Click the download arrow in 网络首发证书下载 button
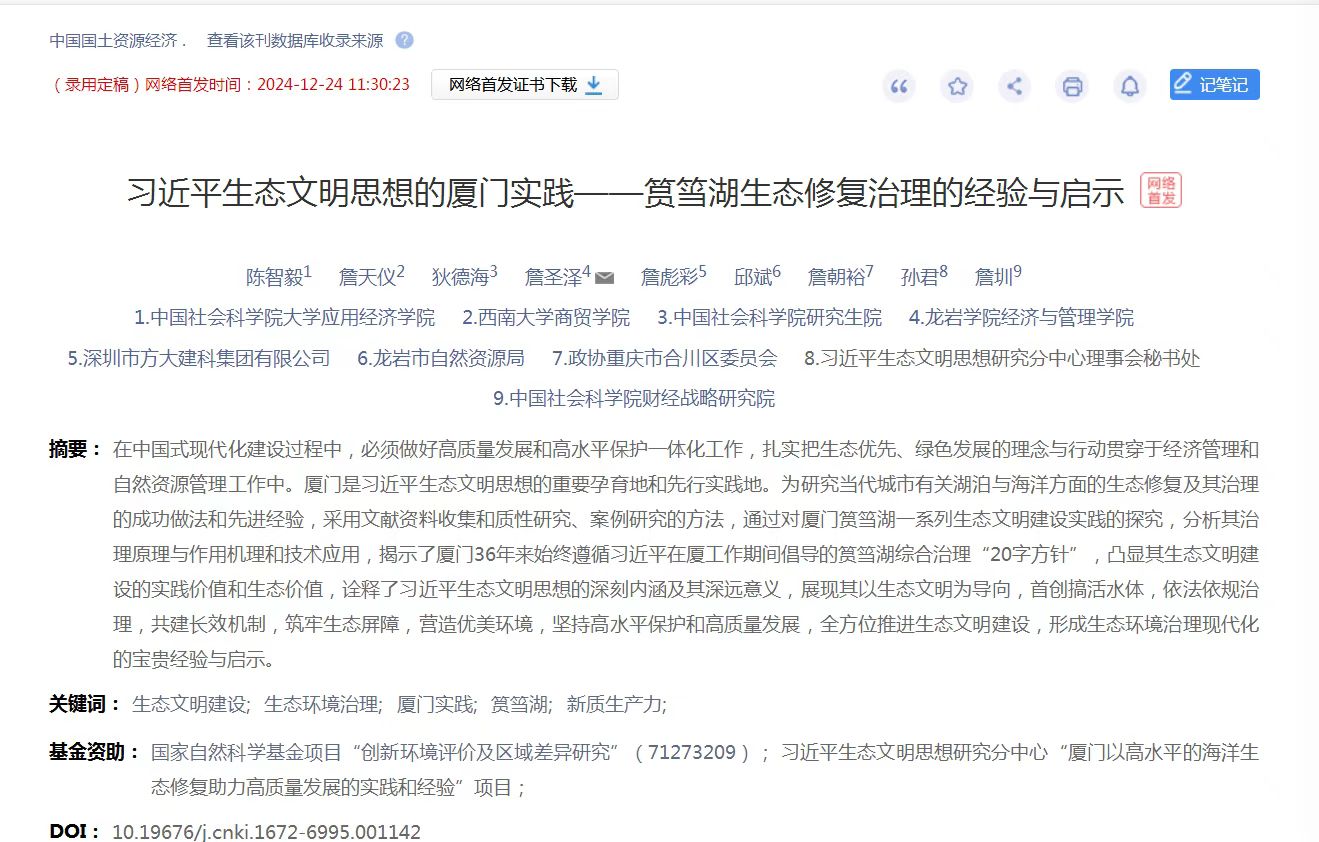 pos(592,86)
